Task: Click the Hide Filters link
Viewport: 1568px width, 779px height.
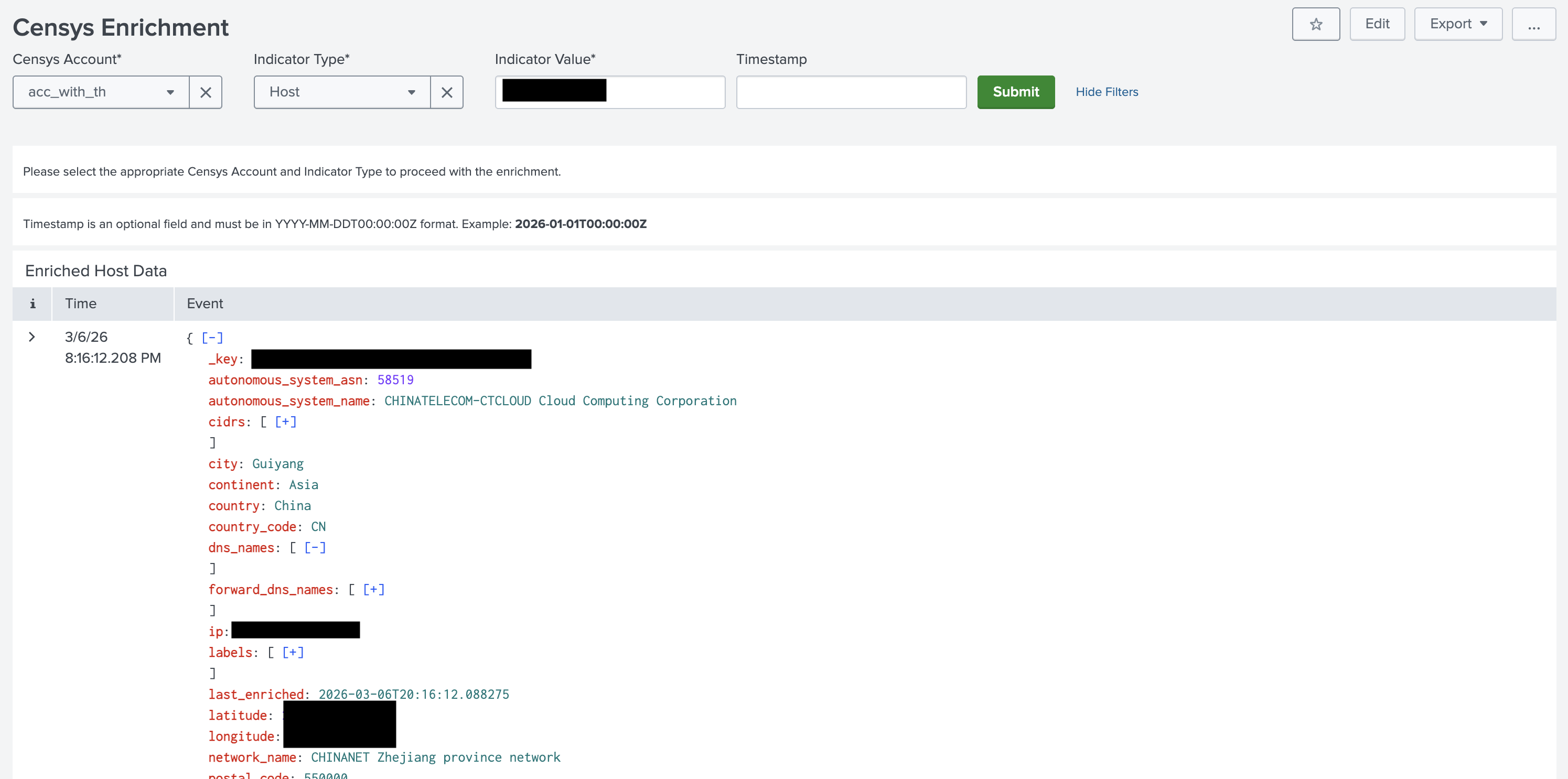Action: click(x=1107, y=92)
